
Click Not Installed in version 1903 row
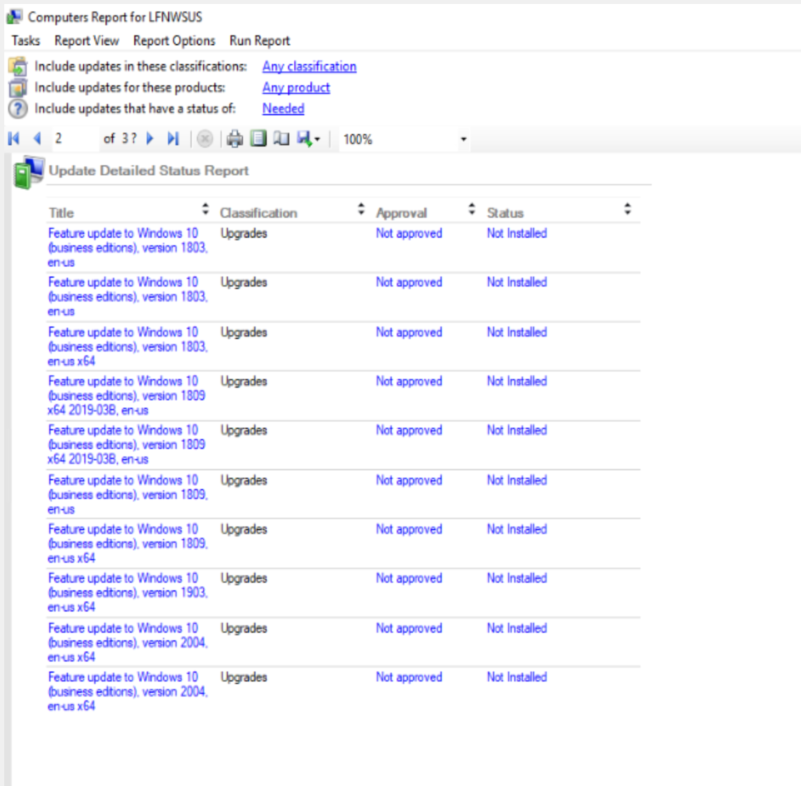pos(517,579)
